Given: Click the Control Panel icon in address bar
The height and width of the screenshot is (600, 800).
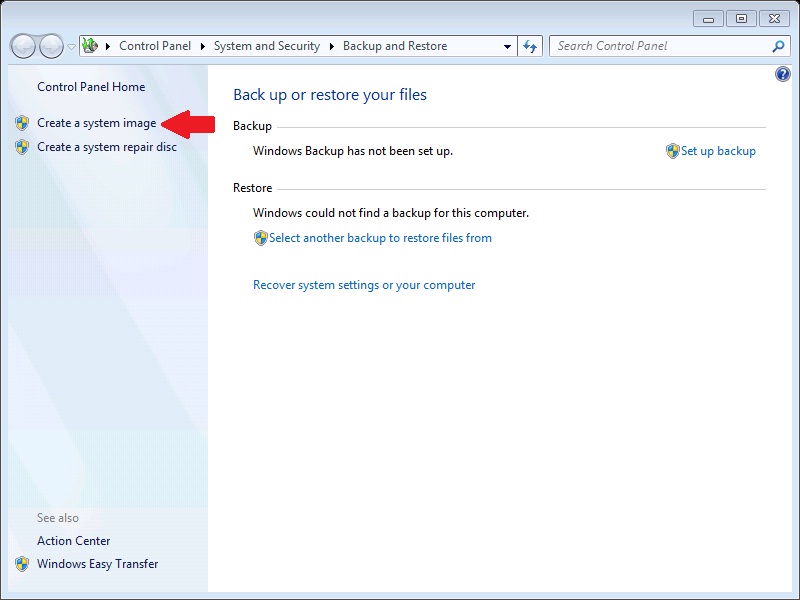Looking at the screenshot, I should tap(91, 46).
